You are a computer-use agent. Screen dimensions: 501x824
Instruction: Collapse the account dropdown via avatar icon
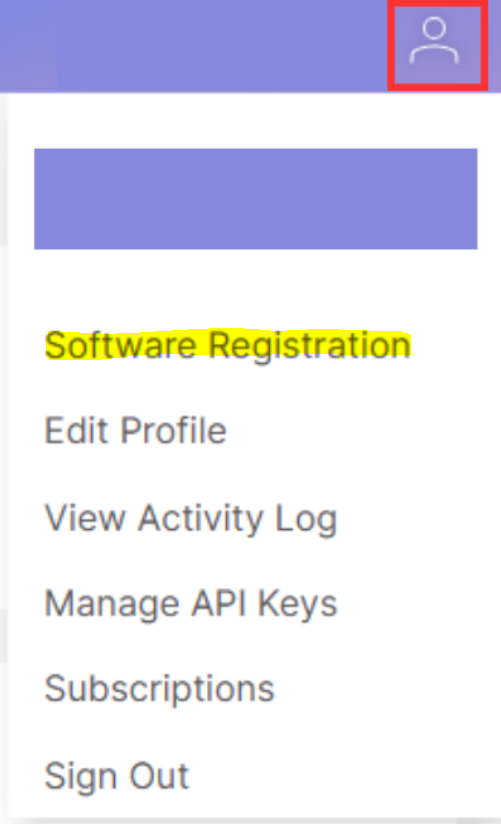tap(434, 42)
